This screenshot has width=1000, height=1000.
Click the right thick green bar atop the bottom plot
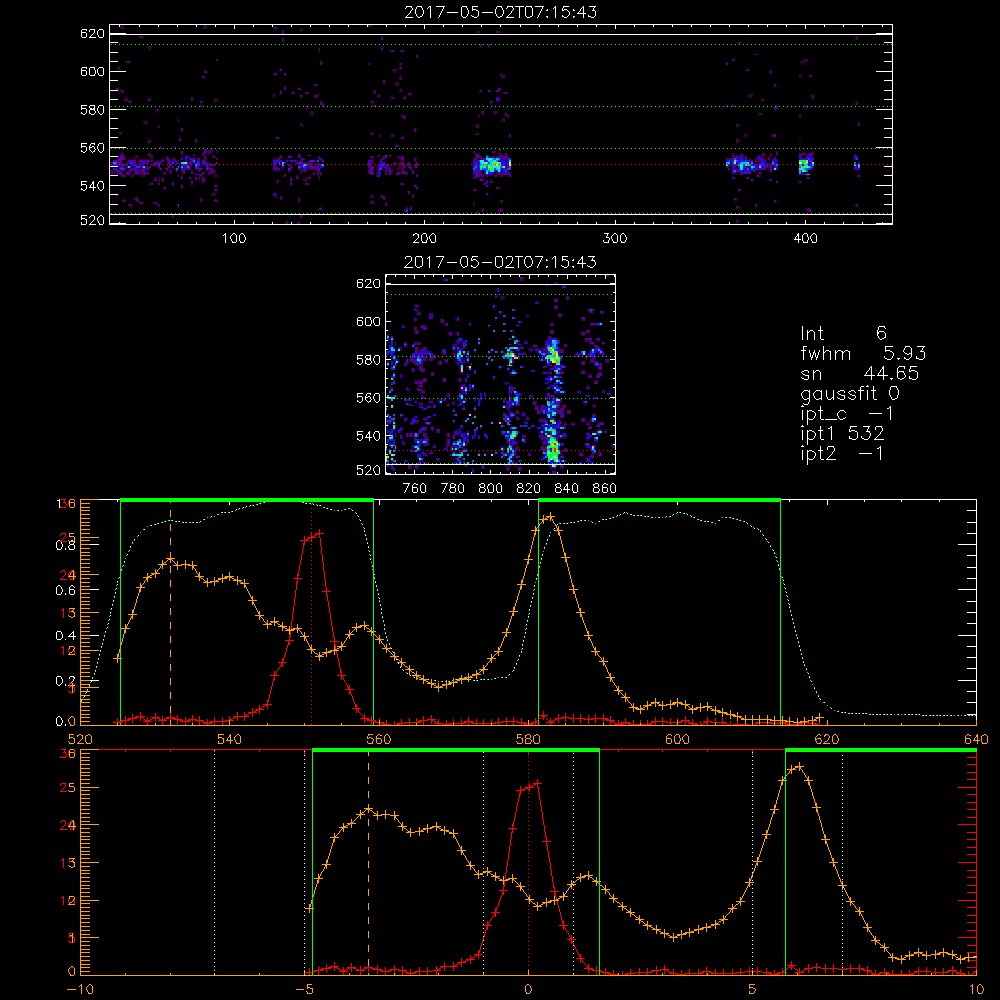[881, 751]
